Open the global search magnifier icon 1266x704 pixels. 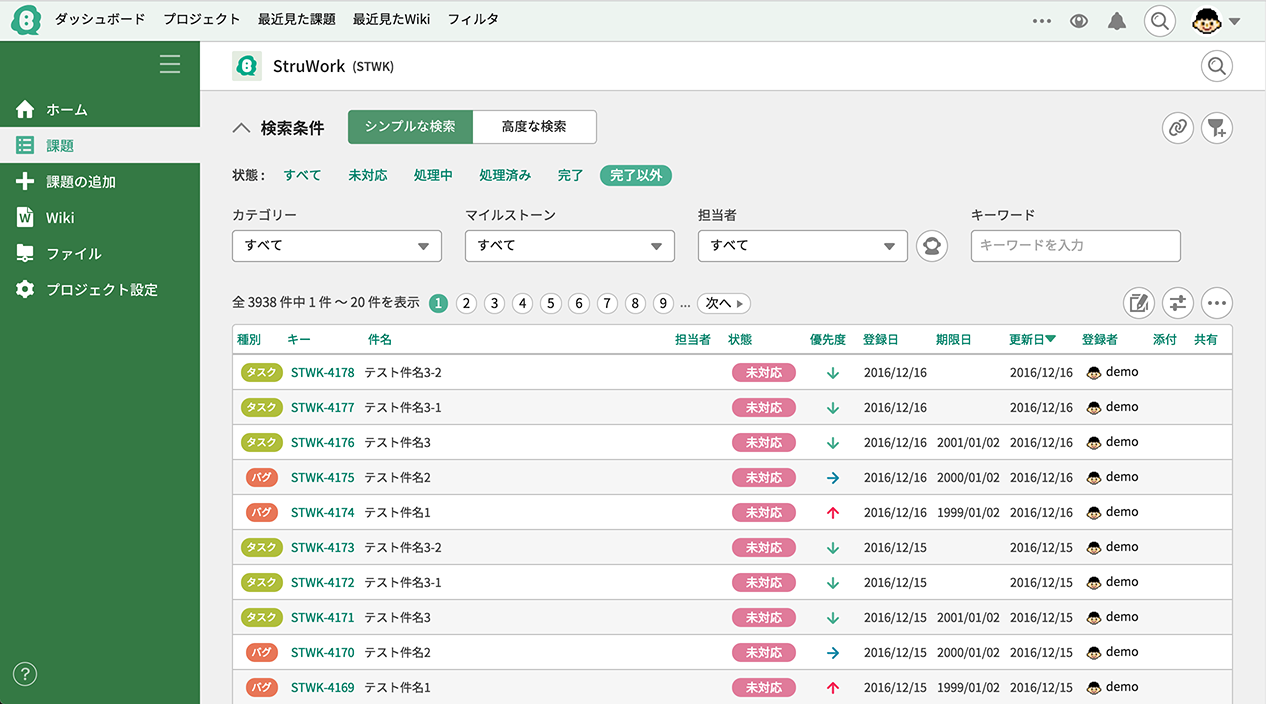pyautogui.click(x=1159, y=19)
